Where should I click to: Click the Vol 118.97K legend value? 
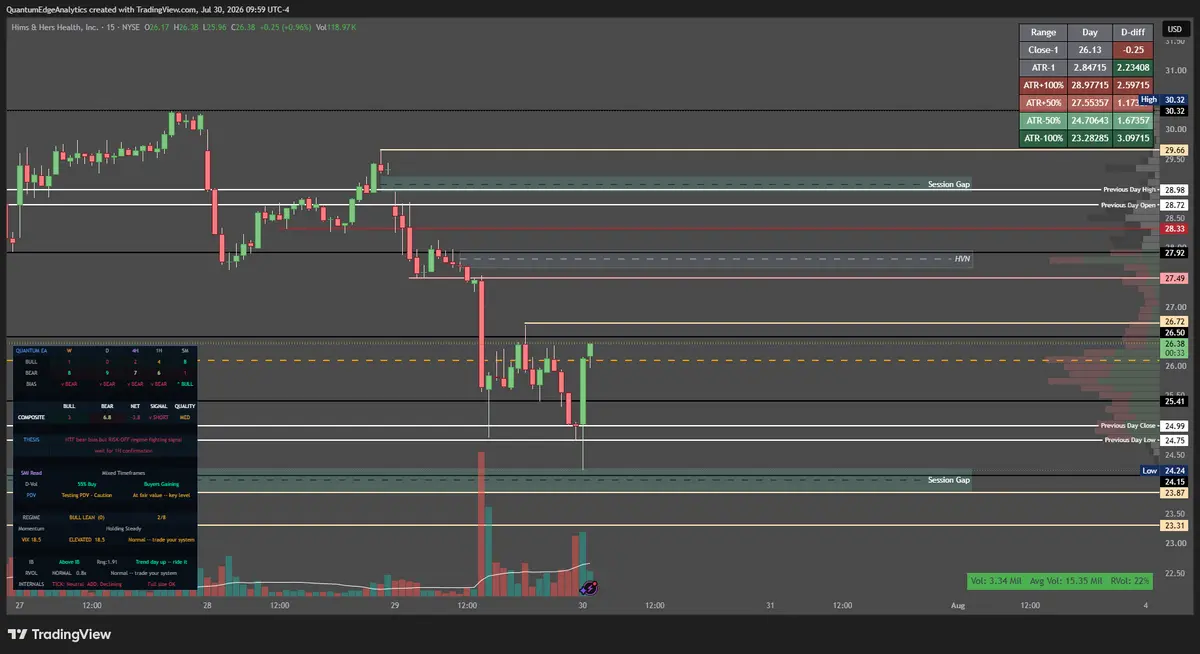coord(336,26)
